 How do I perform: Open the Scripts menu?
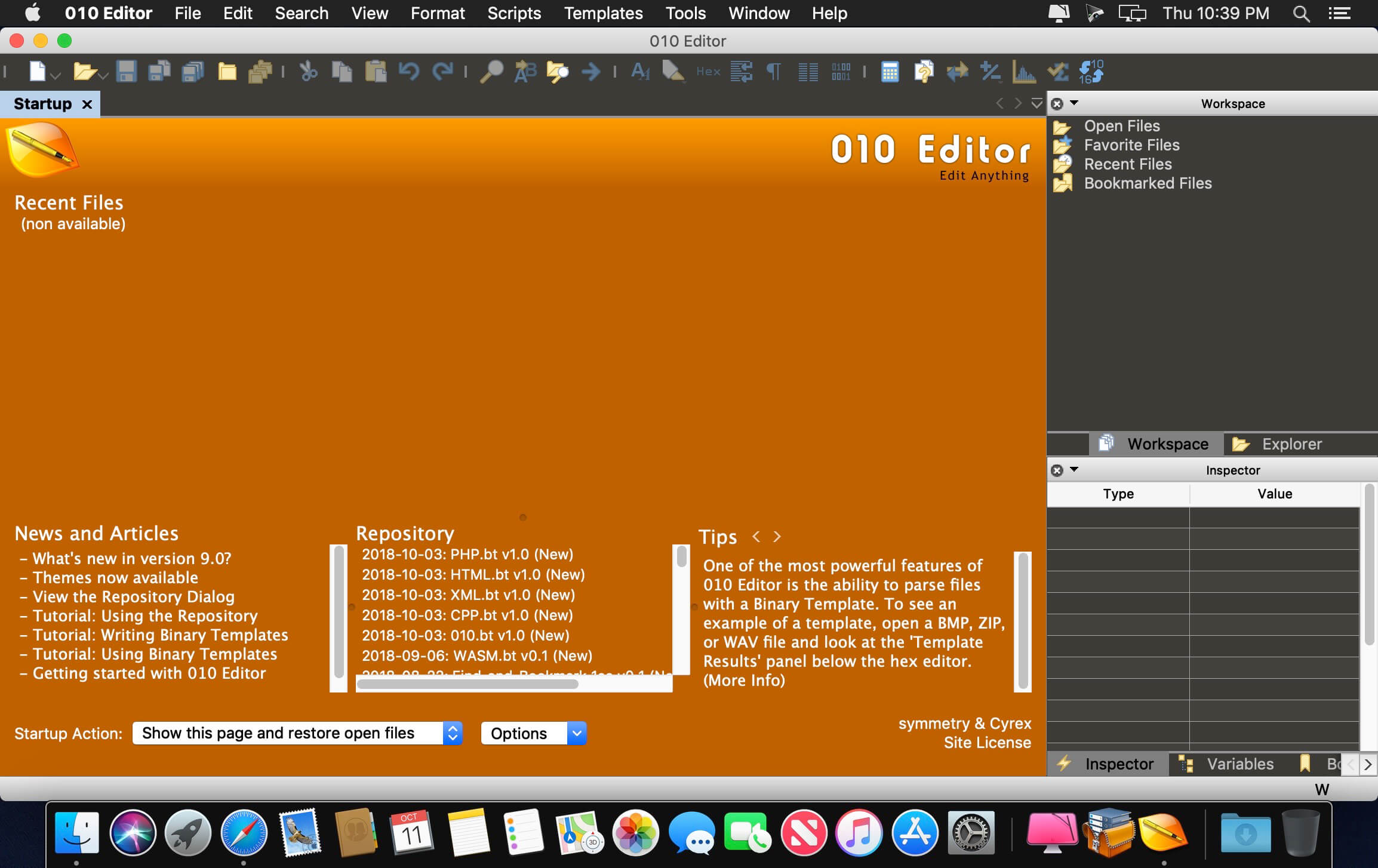tap(513, 13)
